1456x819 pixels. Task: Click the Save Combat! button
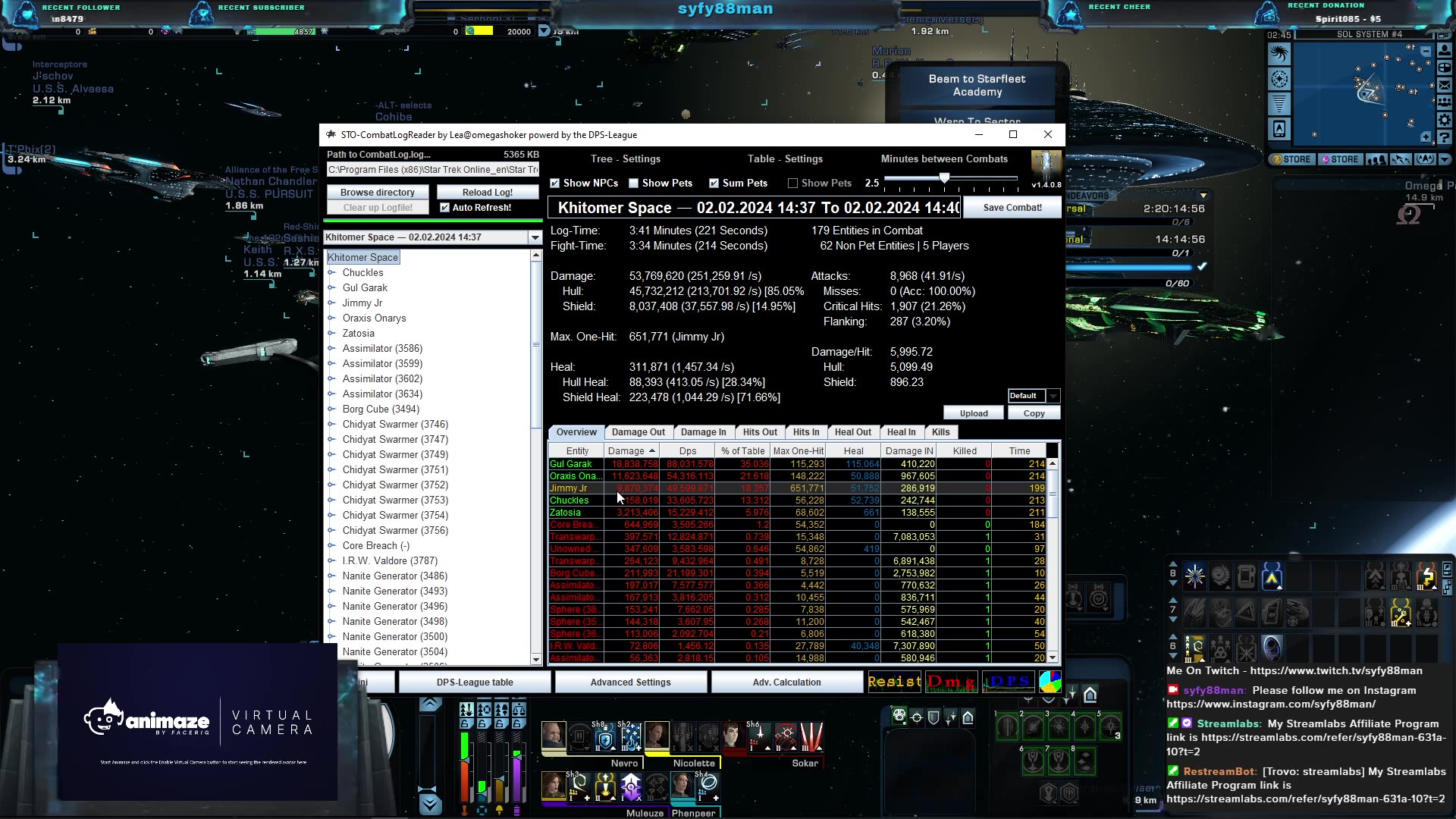(x=1012, y=206)
